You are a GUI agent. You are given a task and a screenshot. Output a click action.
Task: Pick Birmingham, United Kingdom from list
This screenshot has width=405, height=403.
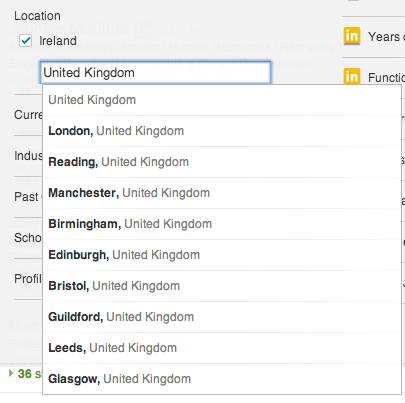(x=222, y=224)
